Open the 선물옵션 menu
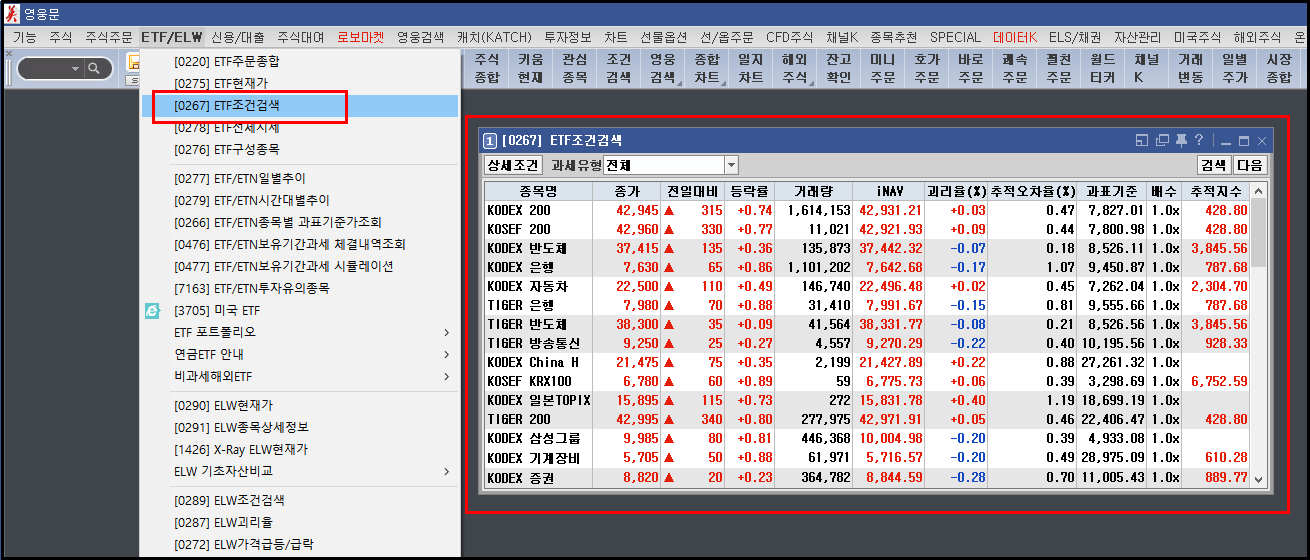Image resolution: width=1310 pixels, height=560 pixels. [x=662, y=37]
